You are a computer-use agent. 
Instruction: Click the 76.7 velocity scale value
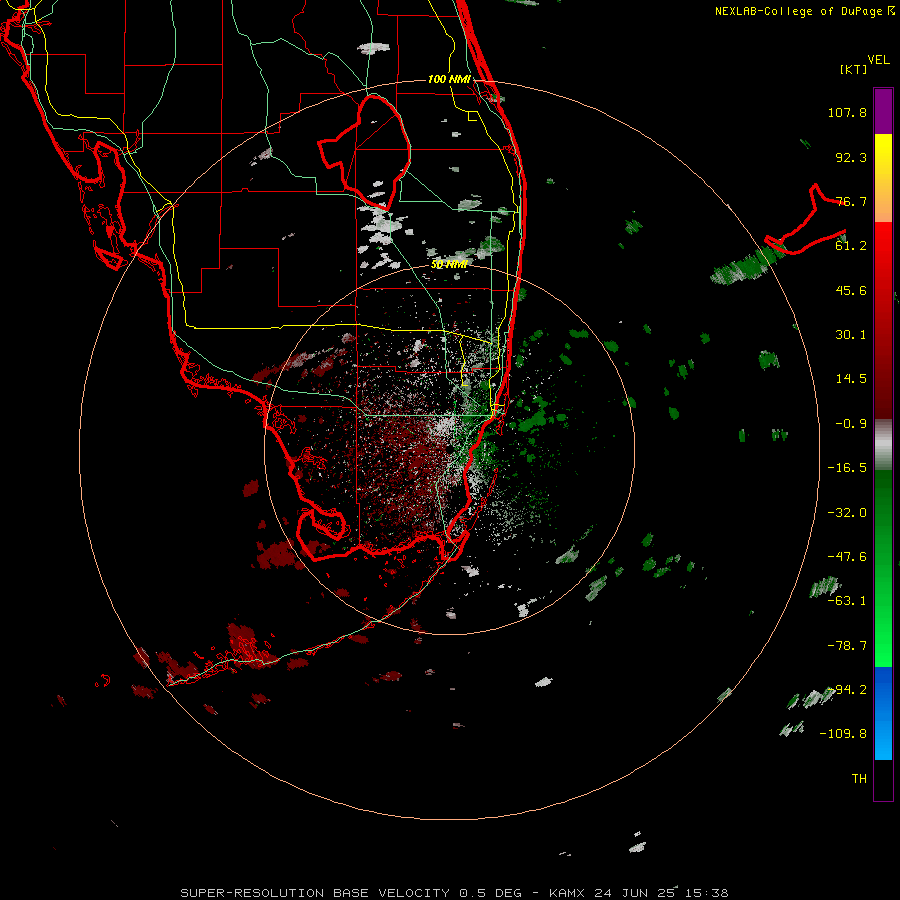[x=851, y=201]
